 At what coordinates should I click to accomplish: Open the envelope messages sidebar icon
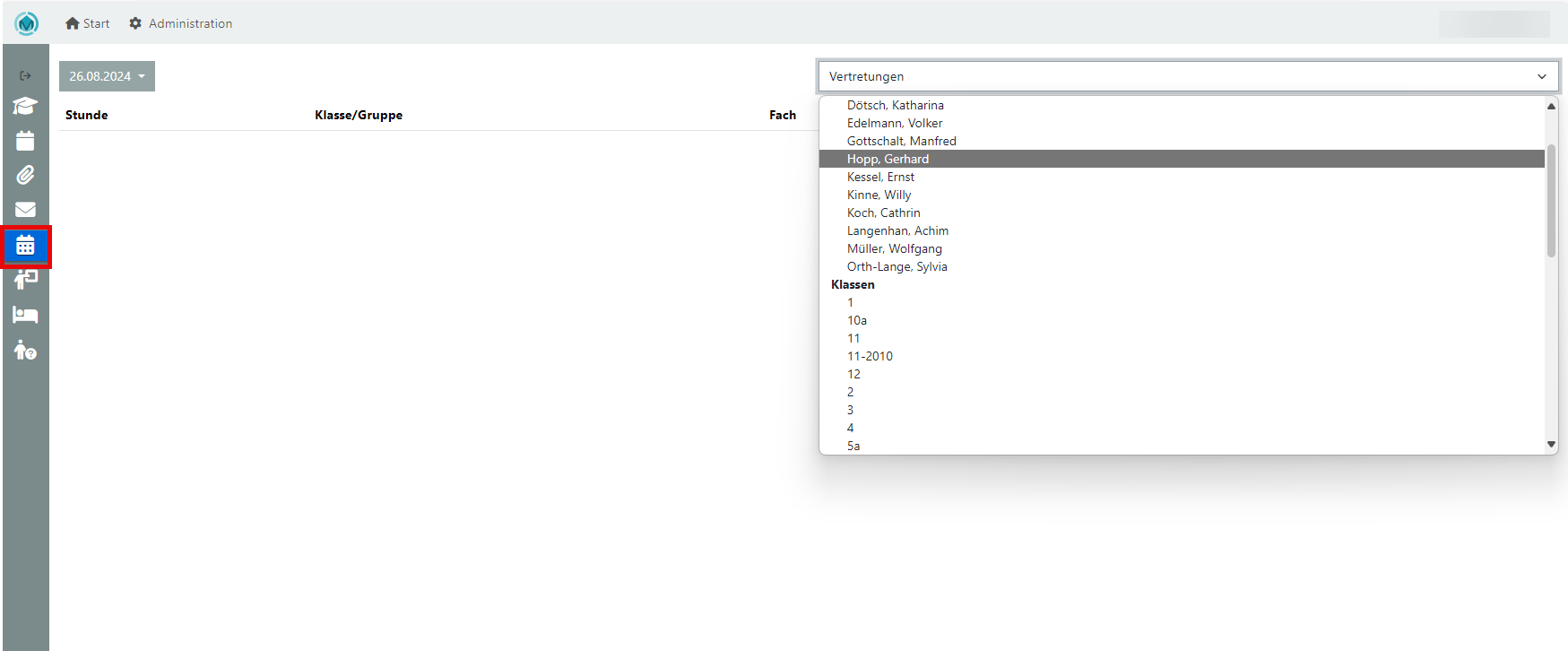pos(25,209)
